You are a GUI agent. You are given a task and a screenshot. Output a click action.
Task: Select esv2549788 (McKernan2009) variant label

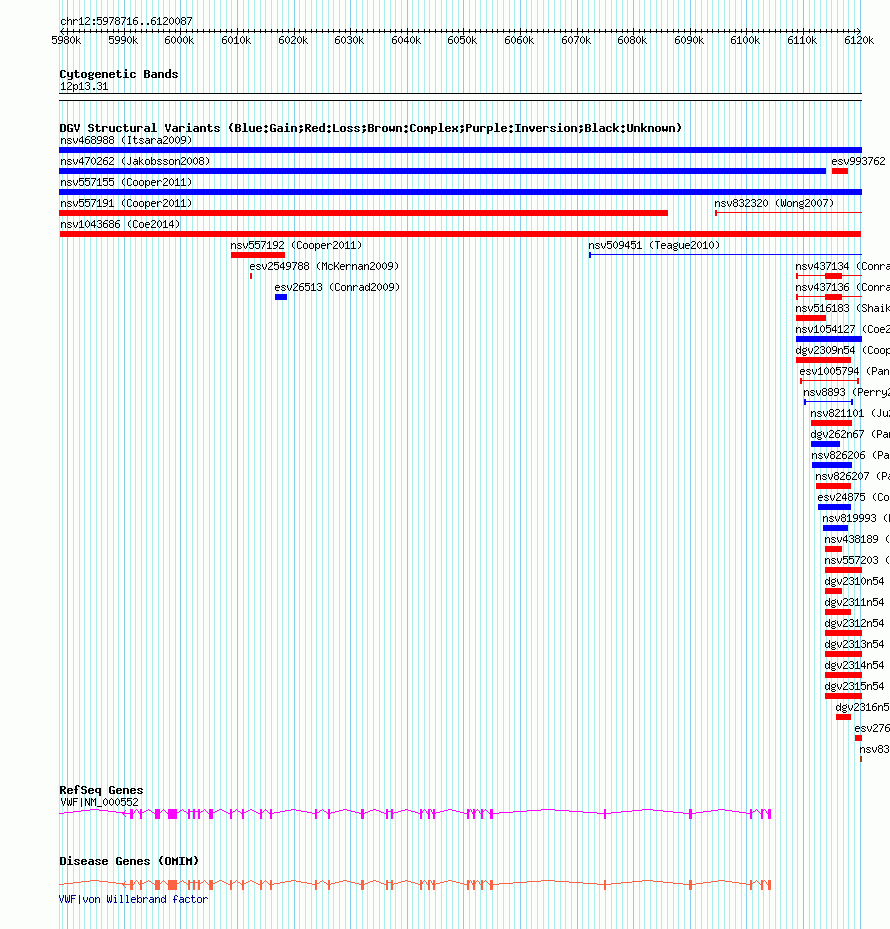tap(324, 267)
